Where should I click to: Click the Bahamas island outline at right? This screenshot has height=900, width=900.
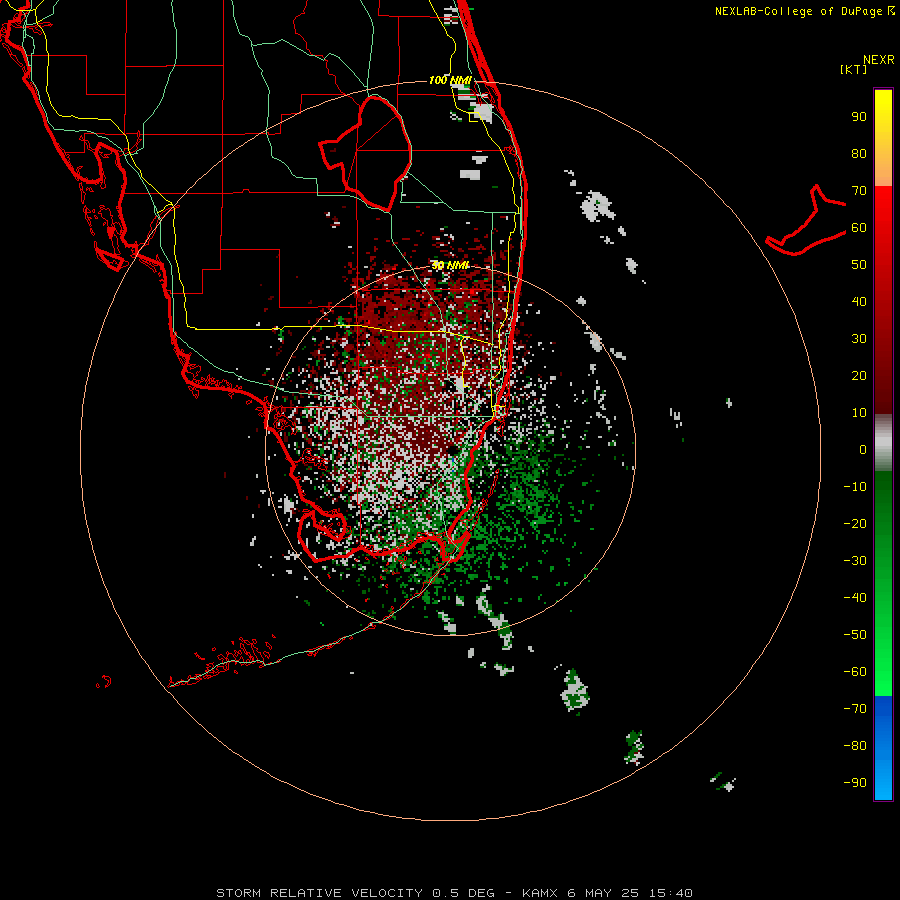coord(806,220)
